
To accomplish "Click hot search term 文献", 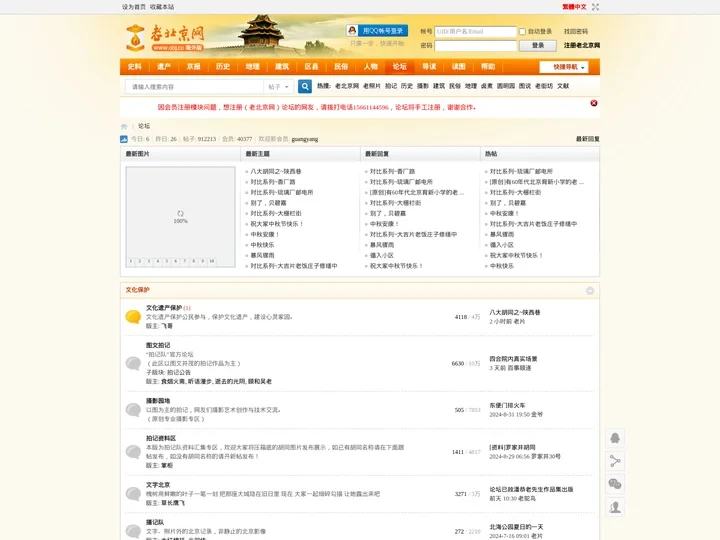I will [563, 86].
